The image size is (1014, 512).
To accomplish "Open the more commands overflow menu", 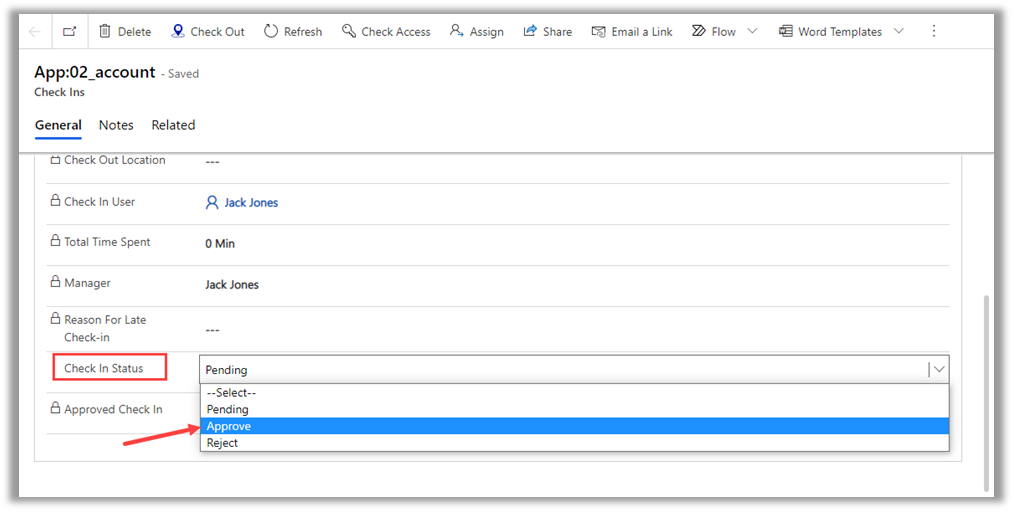I will click(x=934, y=31).
